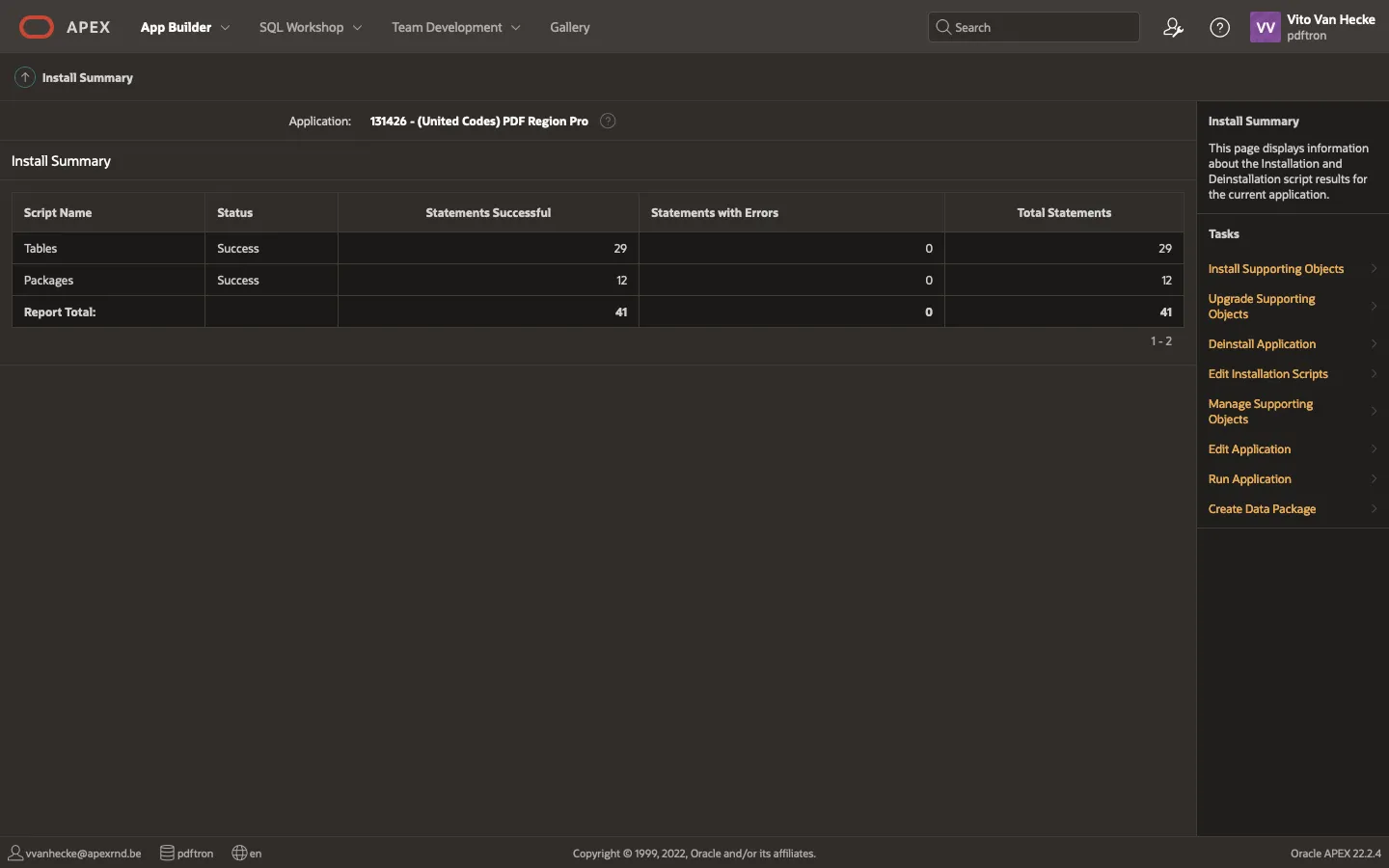Click the user icon for vvanhecke@apexrnd.be
Screen dimensions: 1389x868
click(x=15, y=853)
